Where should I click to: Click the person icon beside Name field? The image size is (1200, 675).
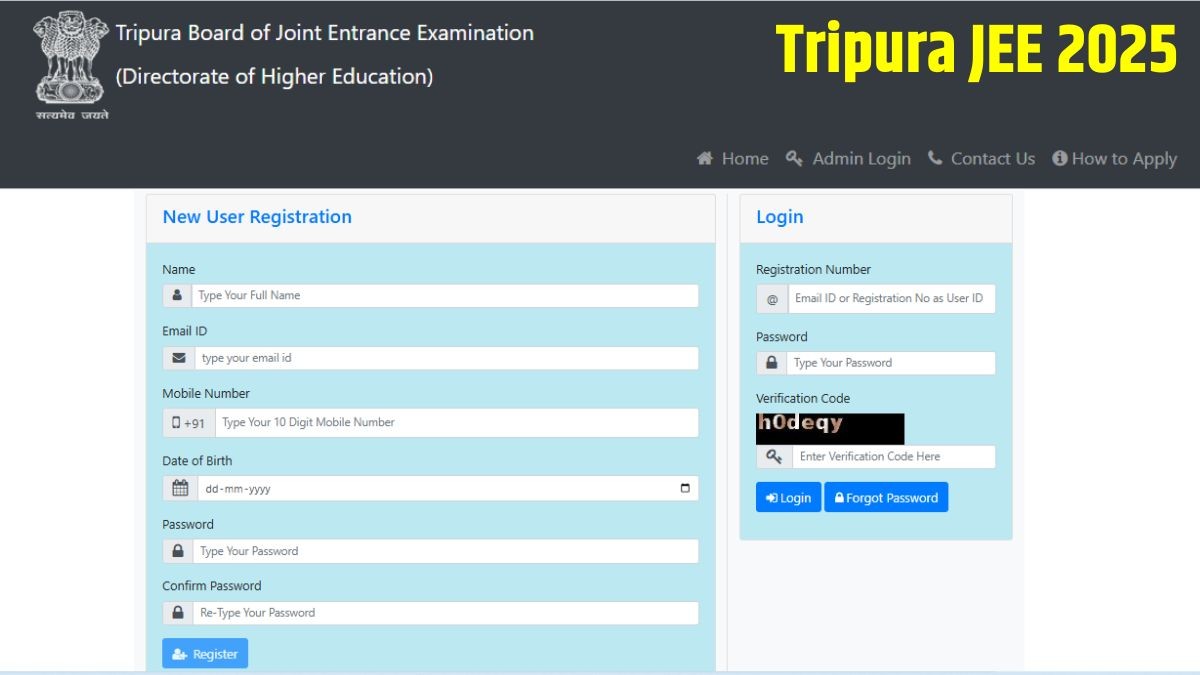pyautogui.click(x=177, y=296)
